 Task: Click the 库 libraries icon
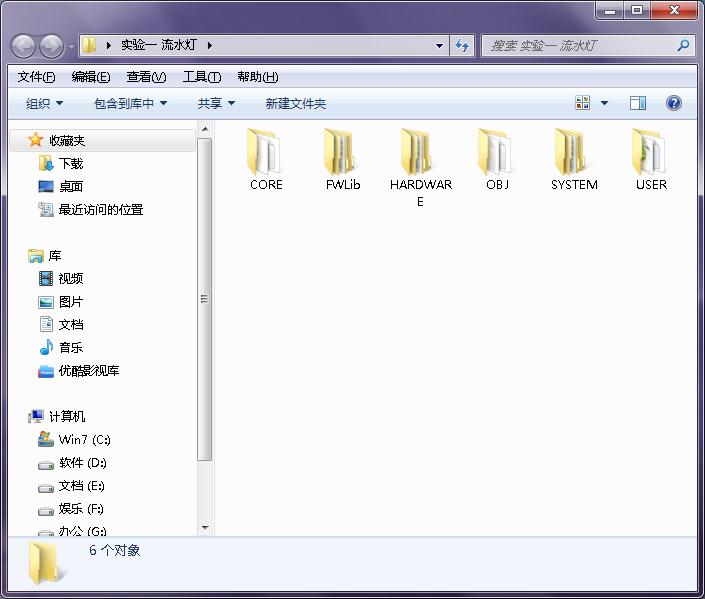pos(36,256)
